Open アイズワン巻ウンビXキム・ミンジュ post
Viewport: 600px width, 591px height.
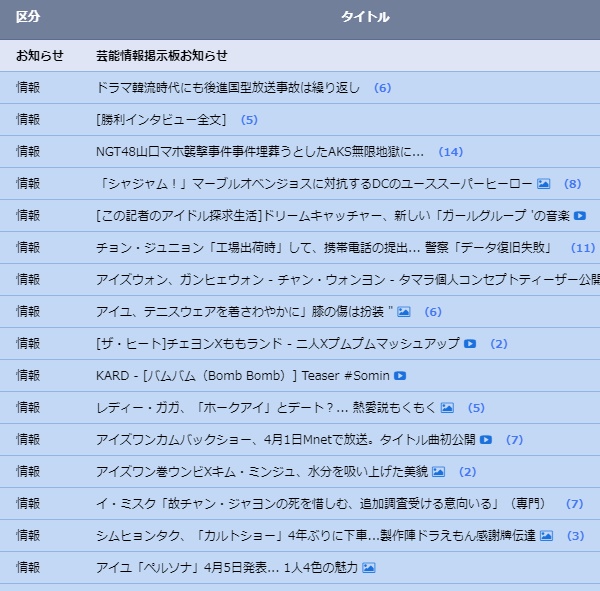point(262,472)
